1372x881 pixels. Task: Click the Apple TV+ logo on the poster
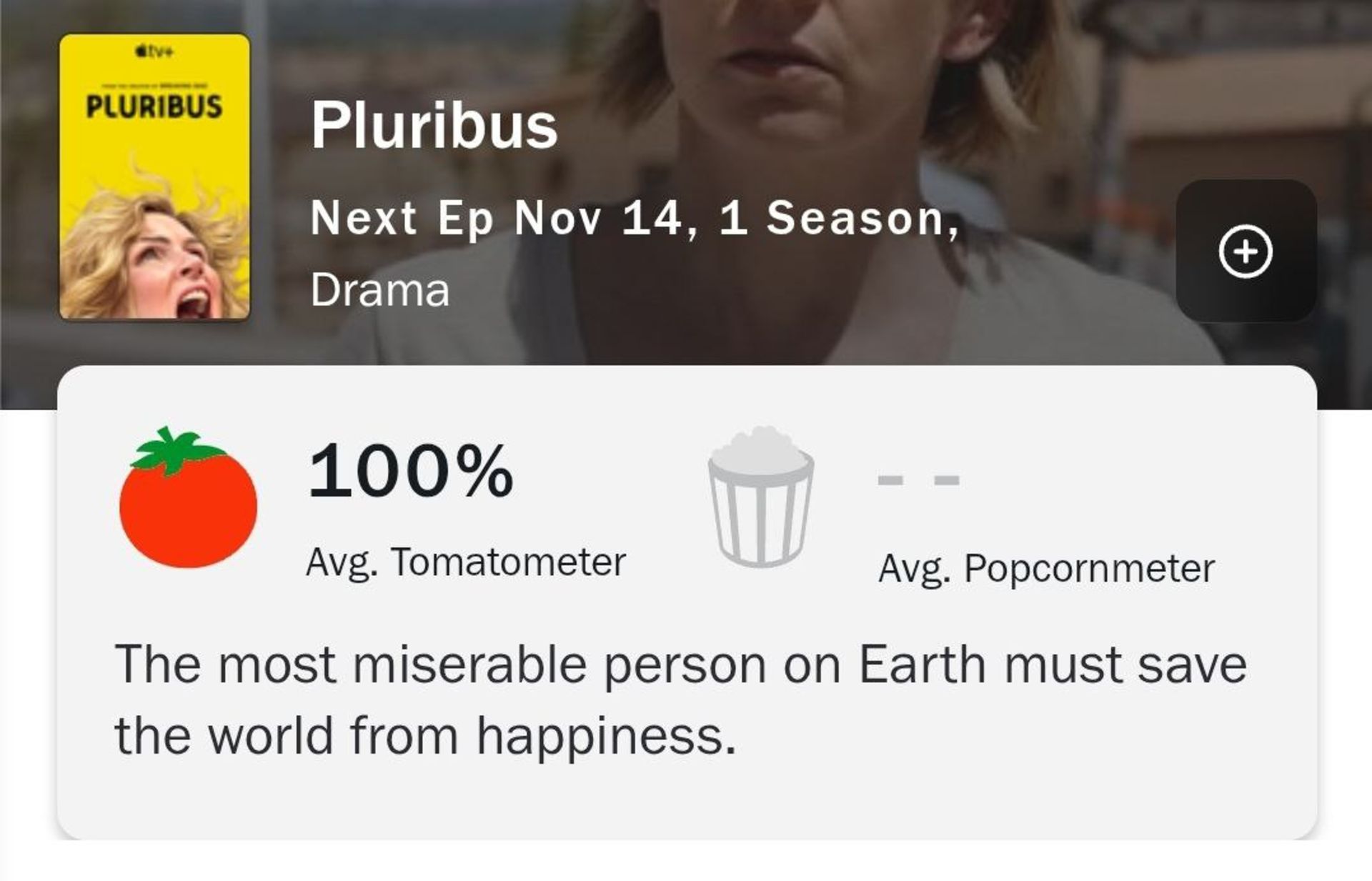click(154, 51)
